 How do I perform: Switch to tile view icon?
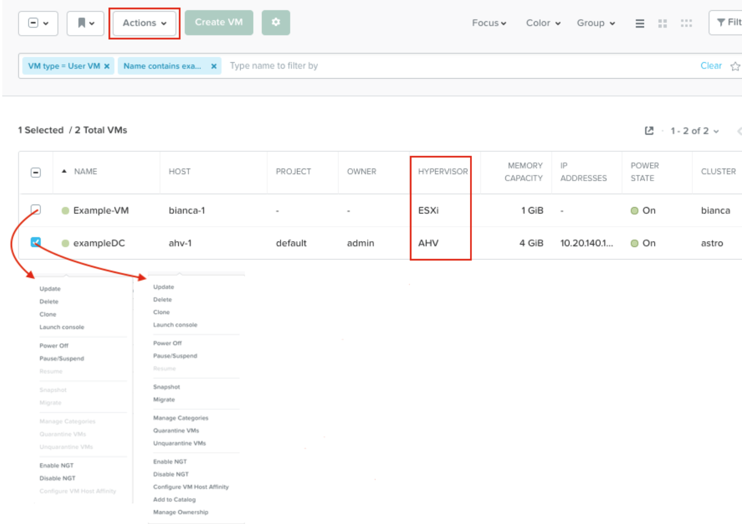[x=662, y=23]
